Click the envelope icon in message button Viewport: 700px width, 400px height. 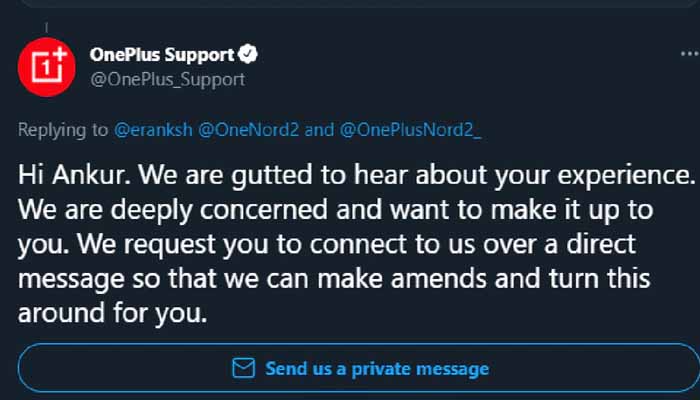click(x=244, y=368)
